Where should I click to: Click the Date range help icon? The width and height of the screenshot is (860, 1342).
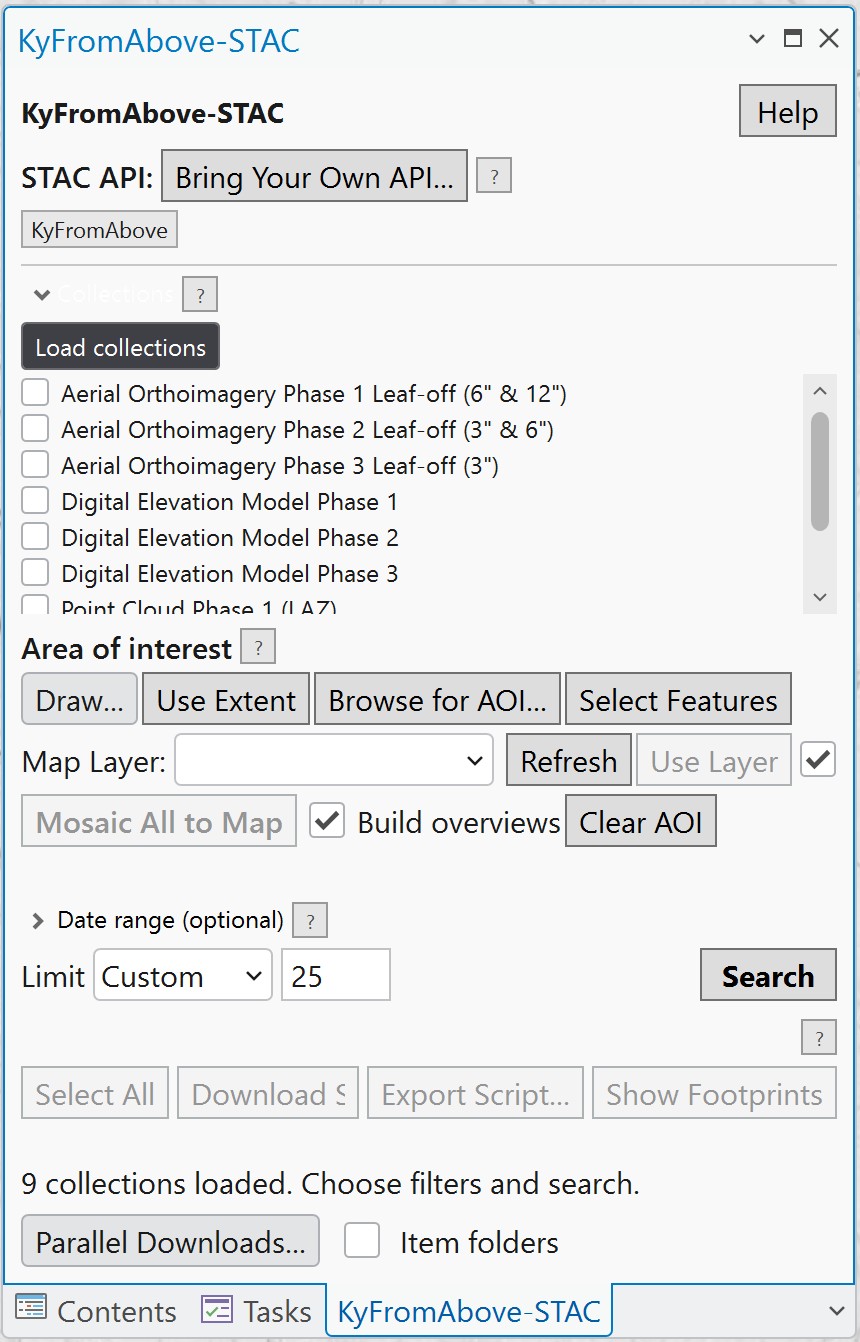[310, 921]
